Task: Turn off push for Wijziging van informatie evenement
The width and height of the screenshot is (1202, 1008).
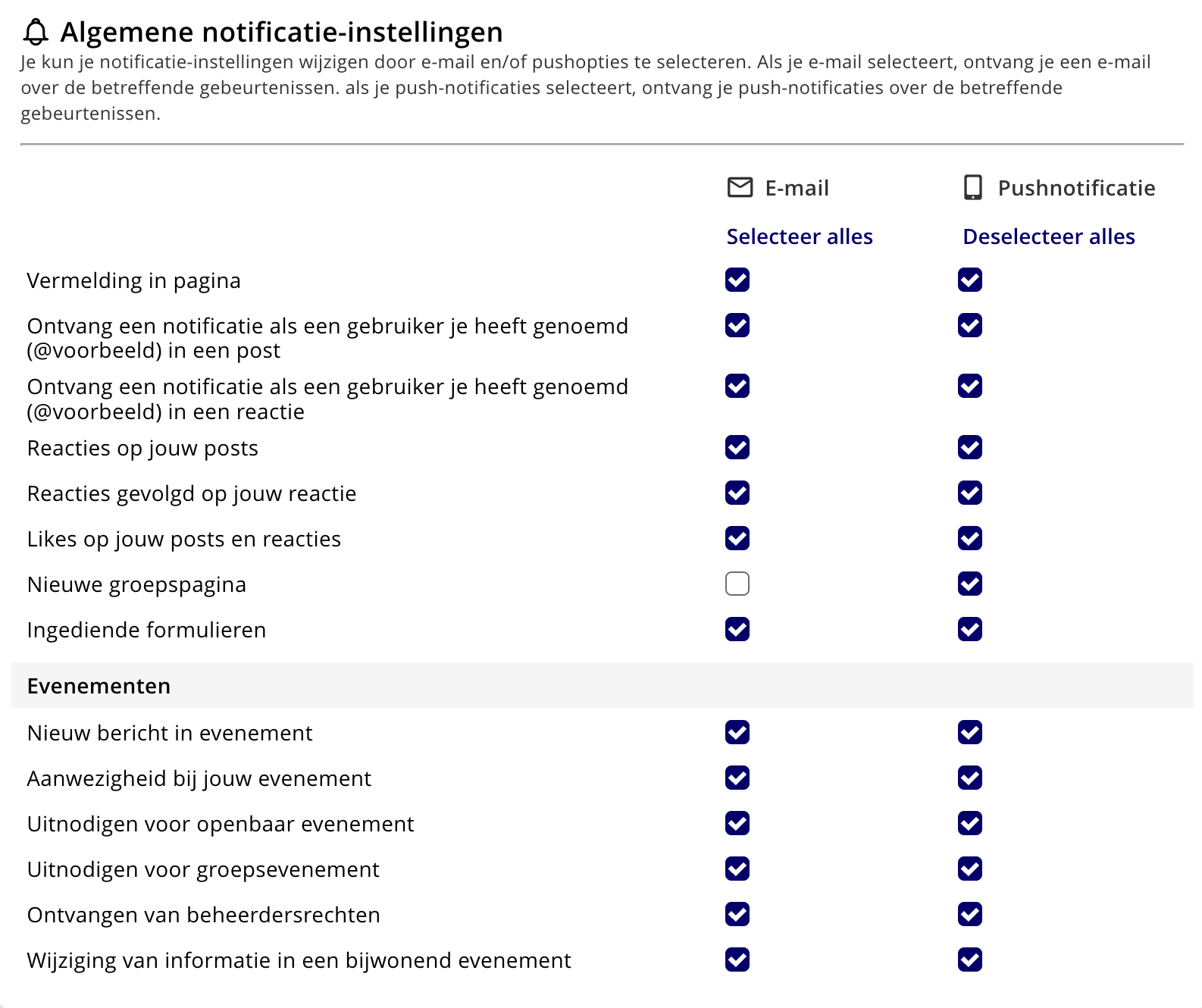Action: tap(970, 959)
